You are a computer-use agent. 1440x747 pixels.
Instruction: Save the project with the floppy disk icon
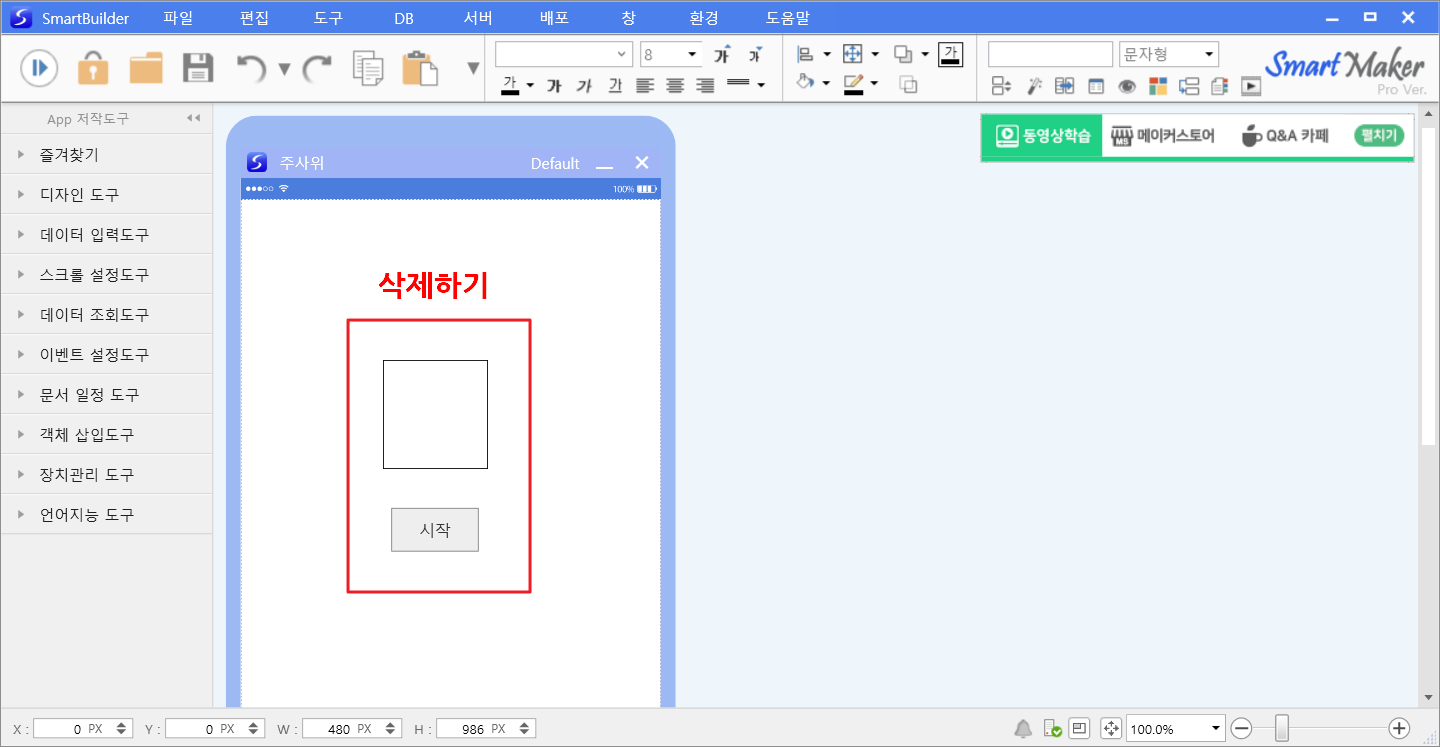pos(198,68)
